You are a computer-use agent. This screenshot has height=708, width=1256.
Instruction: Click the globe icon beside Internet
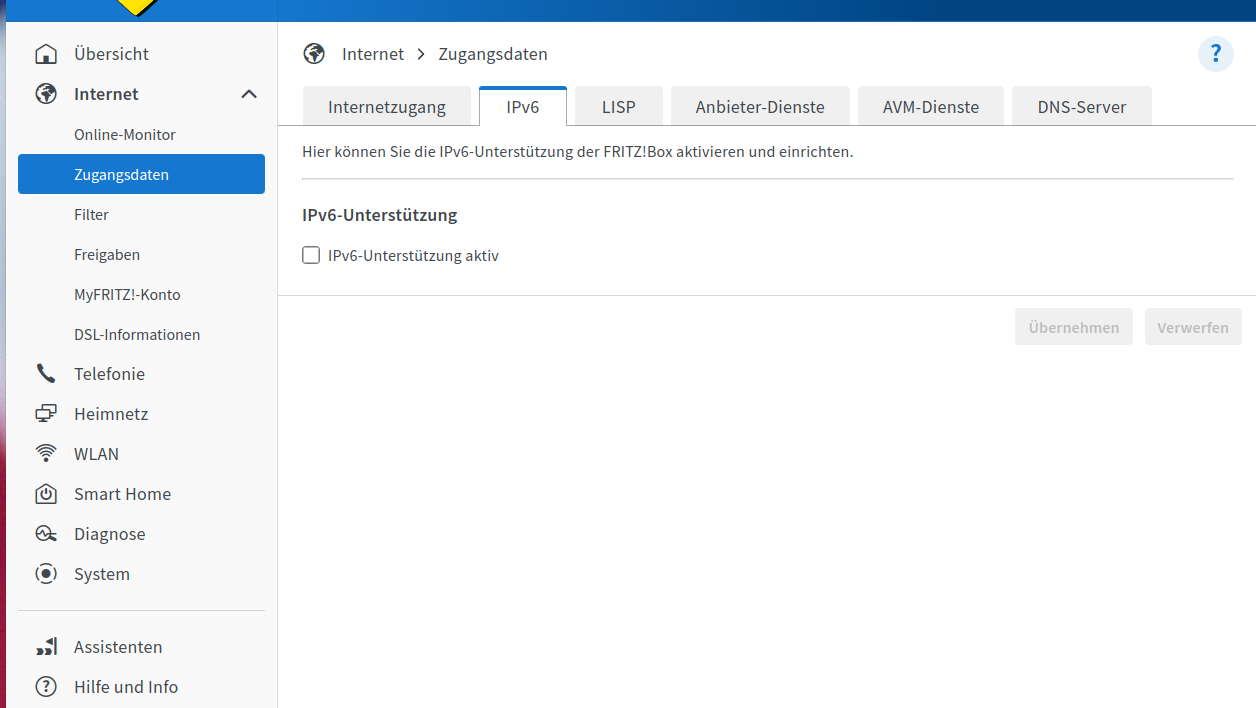click(x=46, y=93)
